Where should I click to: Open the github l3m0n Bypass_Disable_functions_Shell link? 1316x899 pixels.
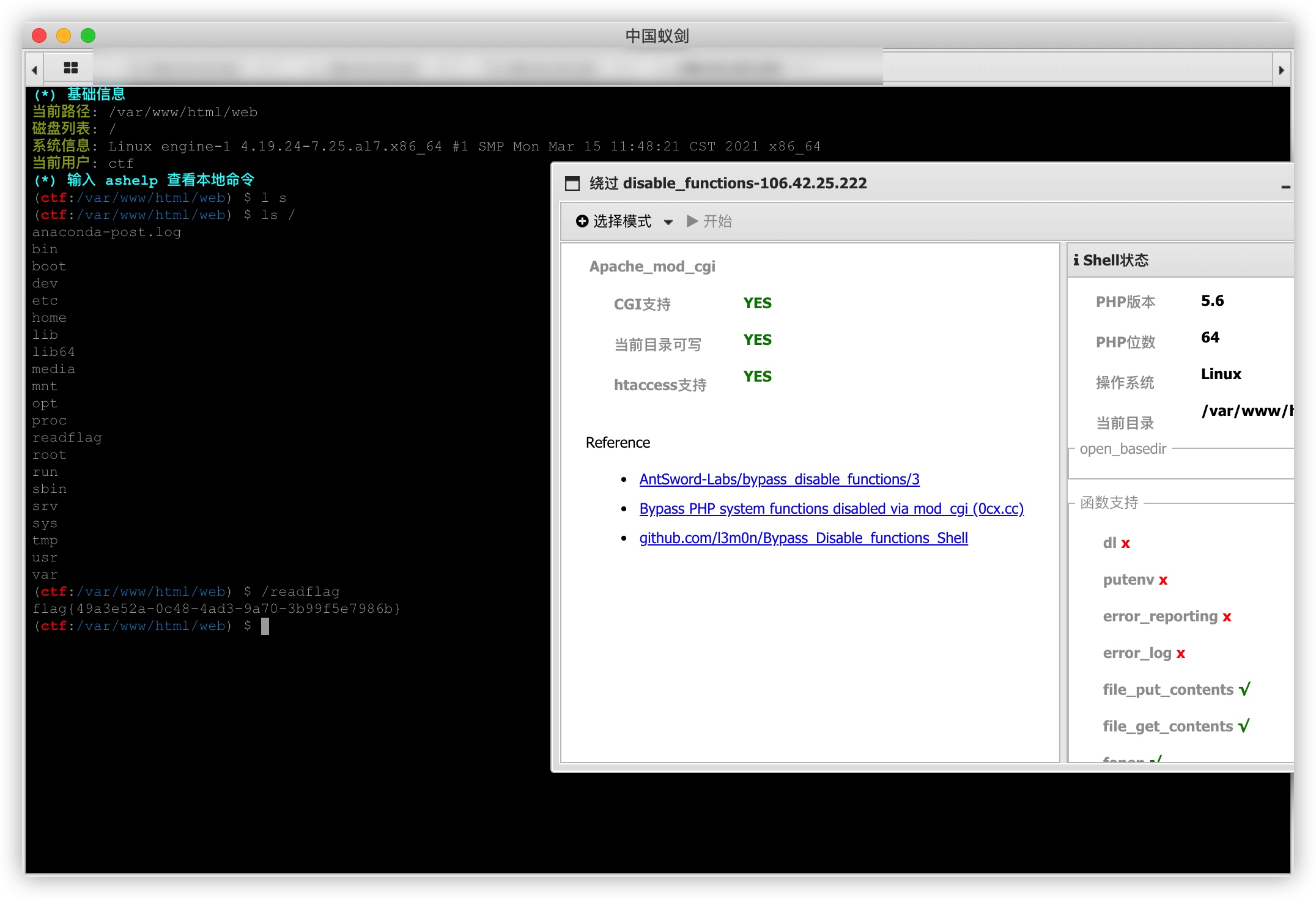[803, 538]
